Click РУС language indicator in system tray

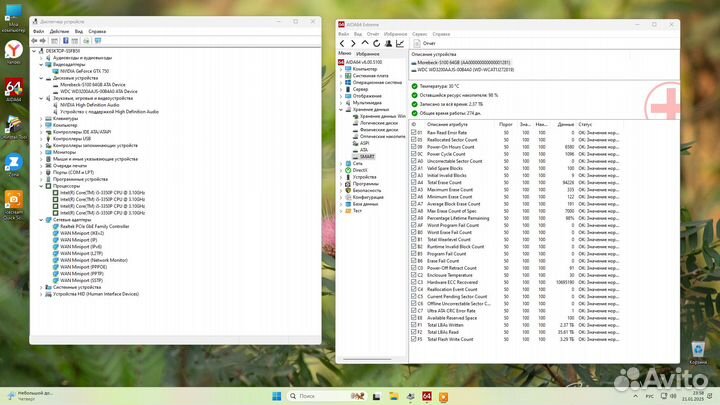tap(649, 396)
